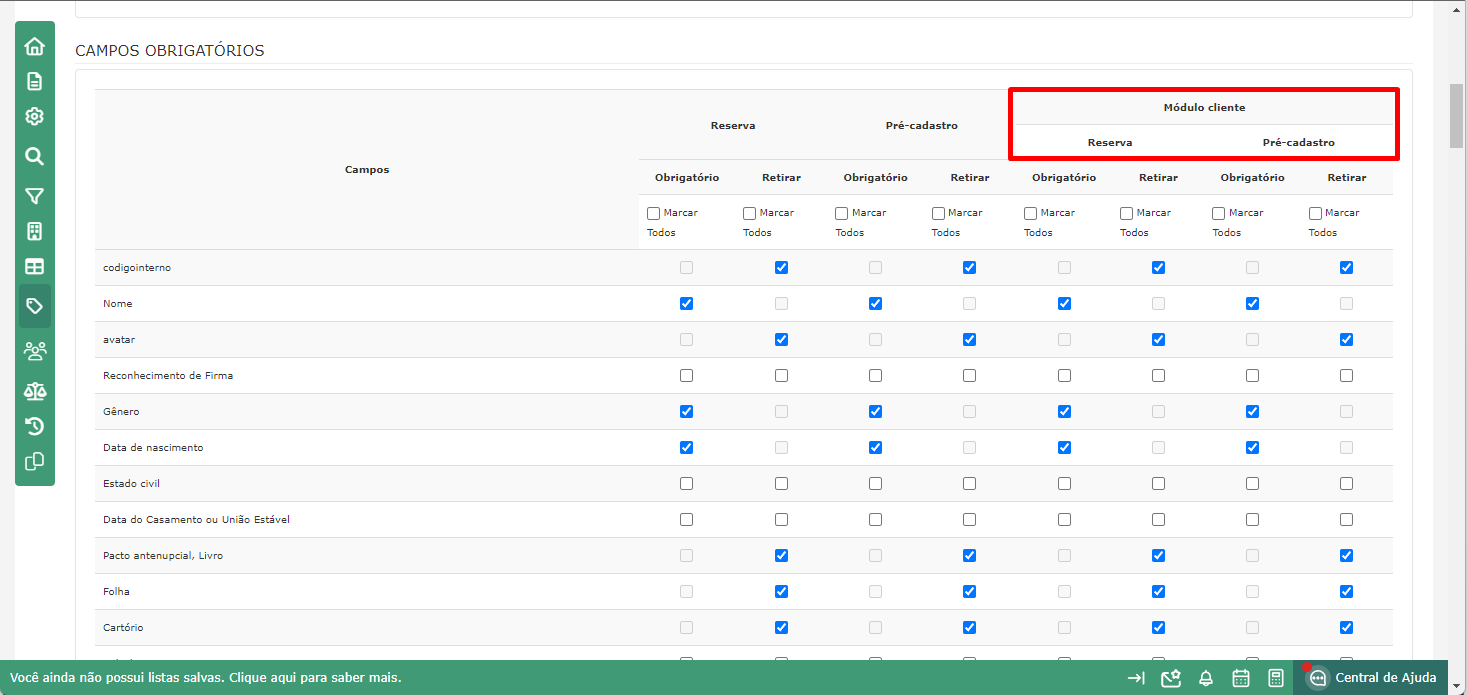
Task: Uncheck Reserva Obrigatório for Nome
Action: point(686,303)
